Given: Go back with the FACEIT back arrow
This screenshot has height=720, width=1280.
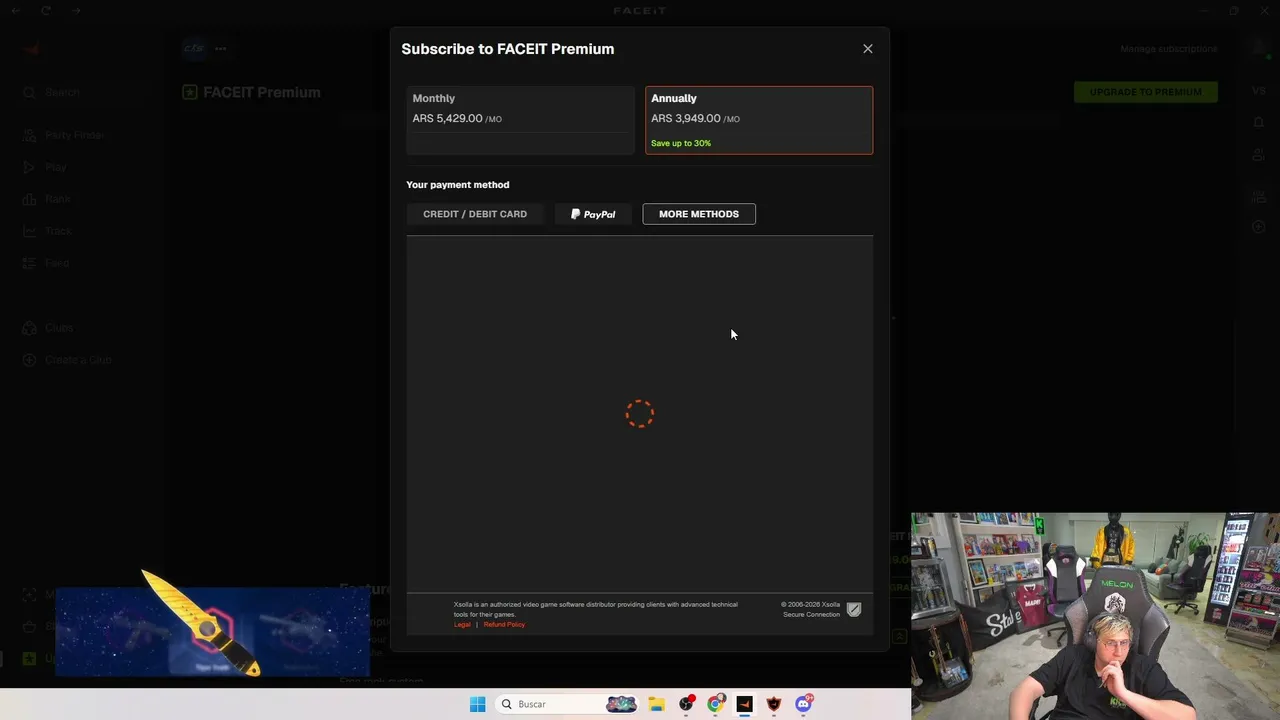Looking at the screenshot, I should tap(16, 10).
